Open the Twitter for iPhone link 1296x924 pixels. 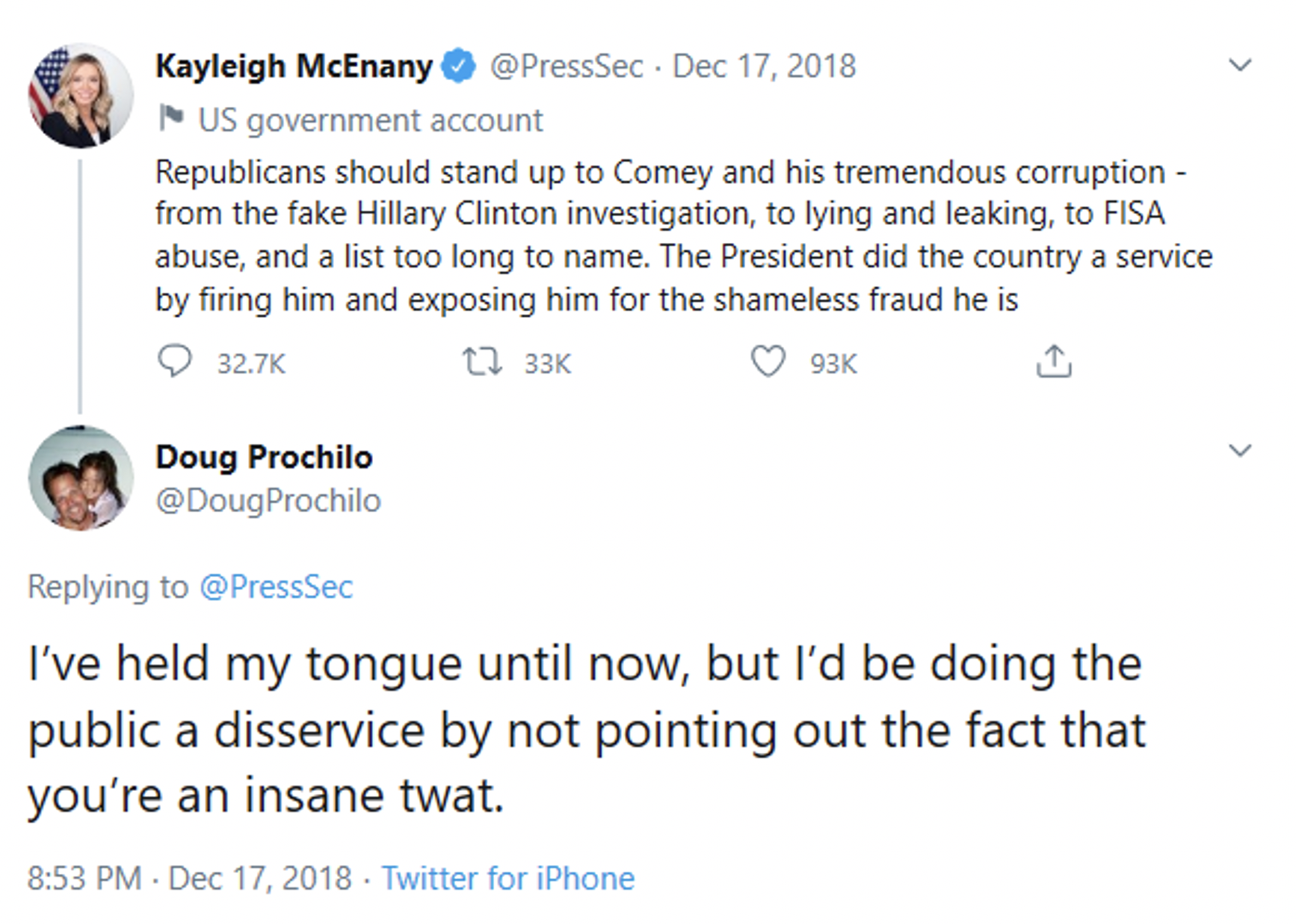pos(508,878)
